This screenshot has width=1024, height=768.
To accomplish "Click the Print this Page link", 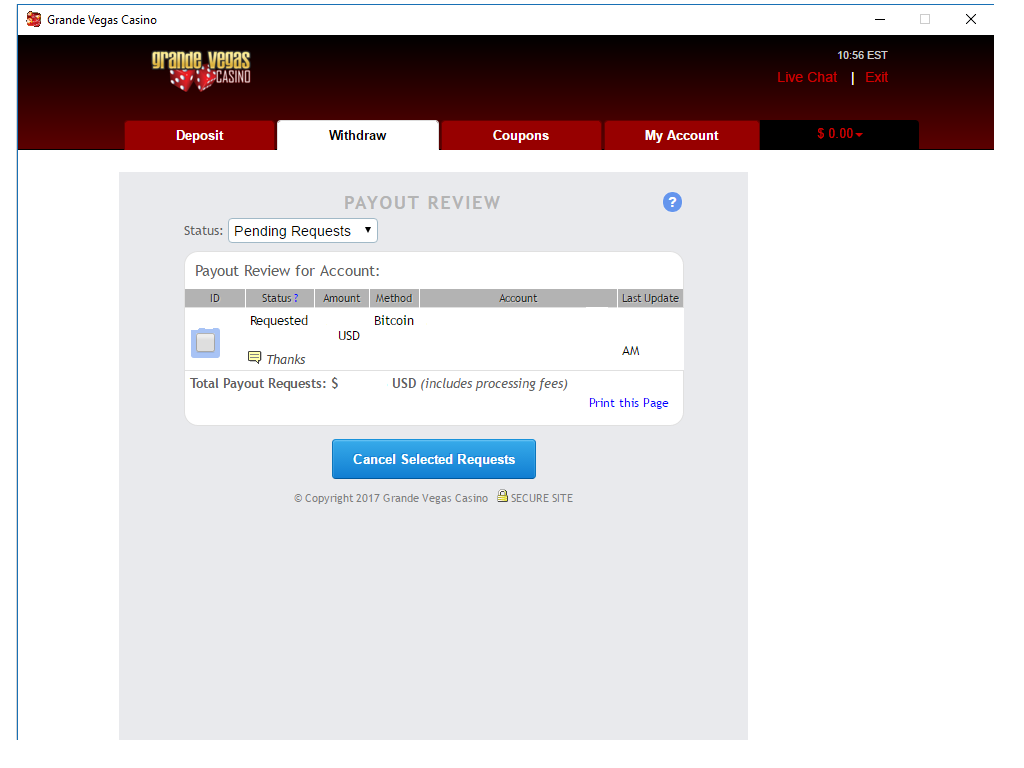I will coord(628,403).
